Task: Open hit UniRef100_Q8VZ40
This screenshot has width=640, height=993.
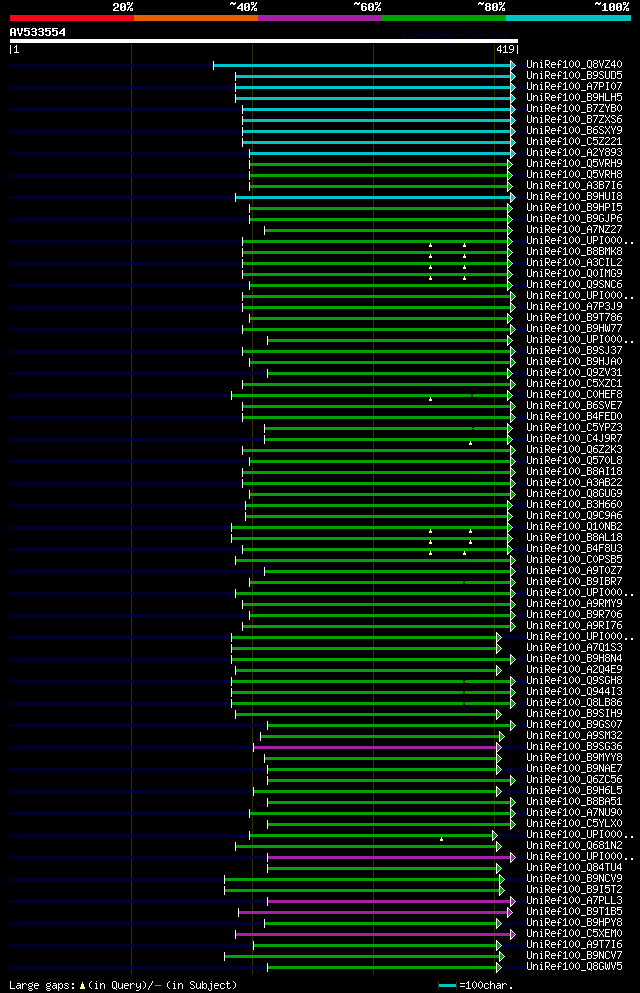Action: 574,65
